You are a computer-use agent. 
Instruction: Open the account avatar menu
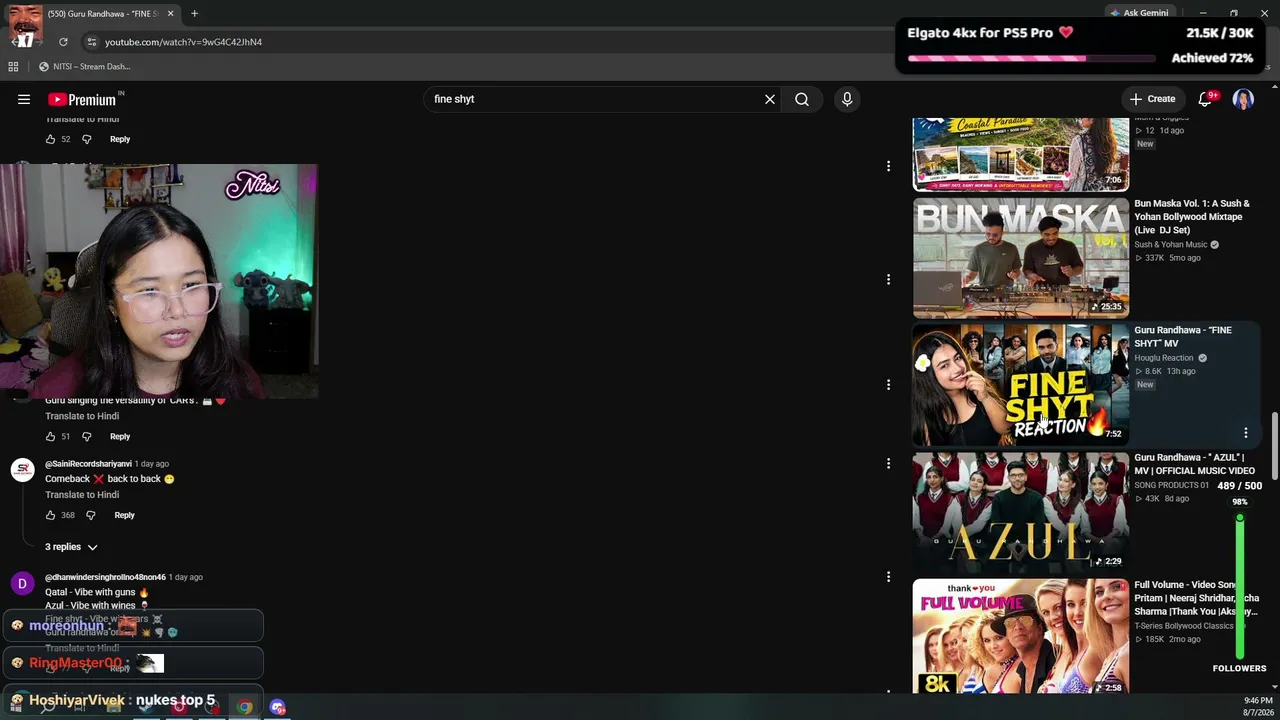click(1243, 99)
